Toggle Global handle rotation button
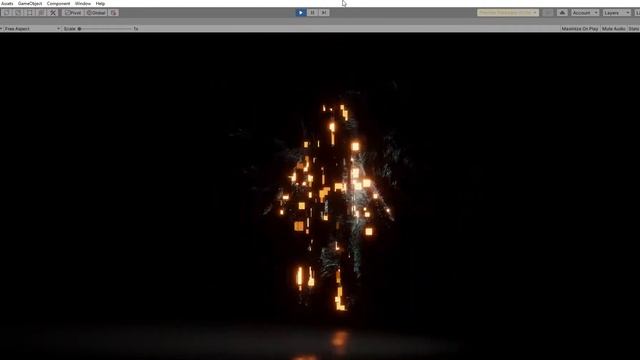 pos(96,13)
